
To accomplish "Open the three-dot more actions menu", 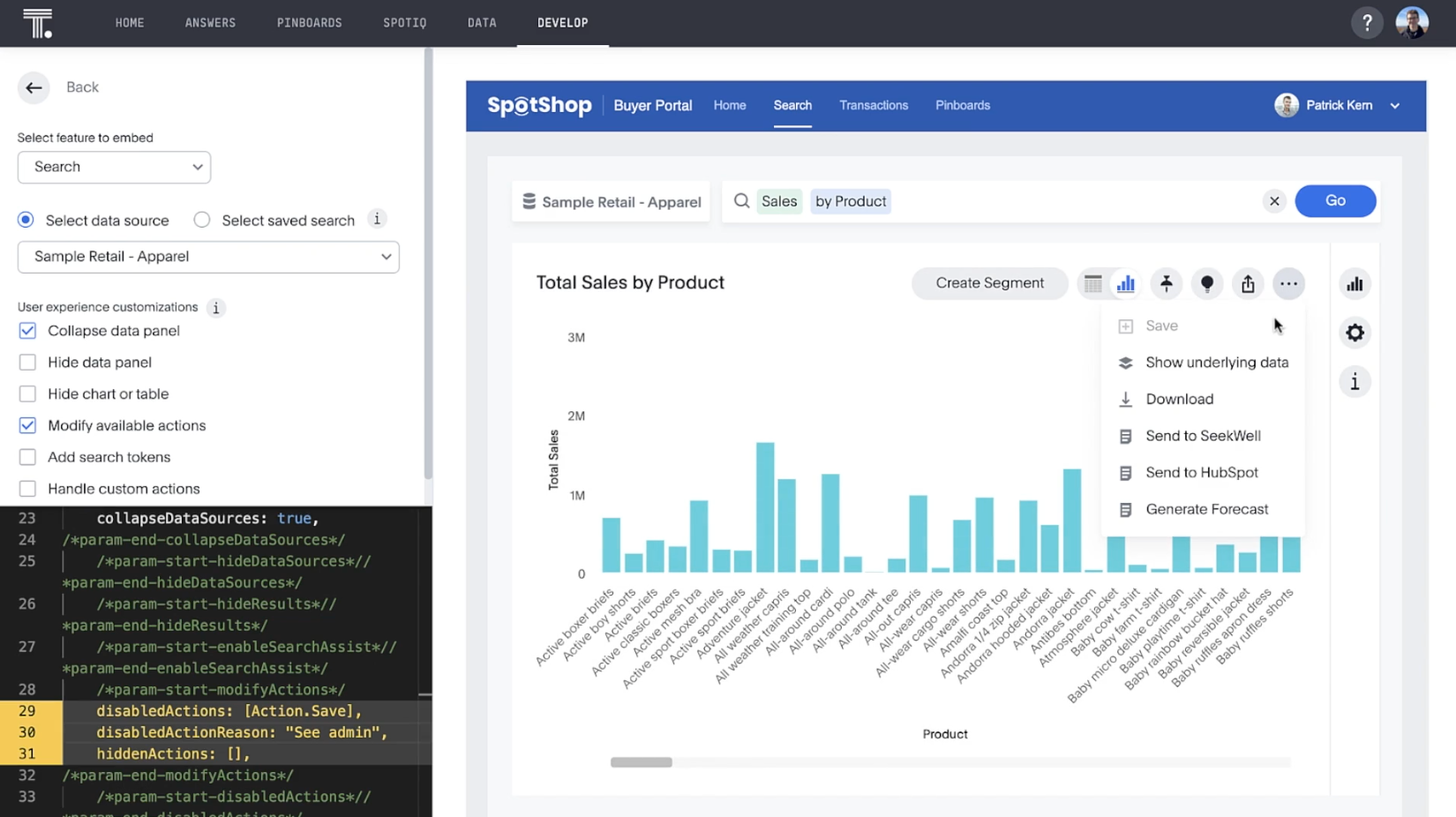I will click(x=1288, y=283).
